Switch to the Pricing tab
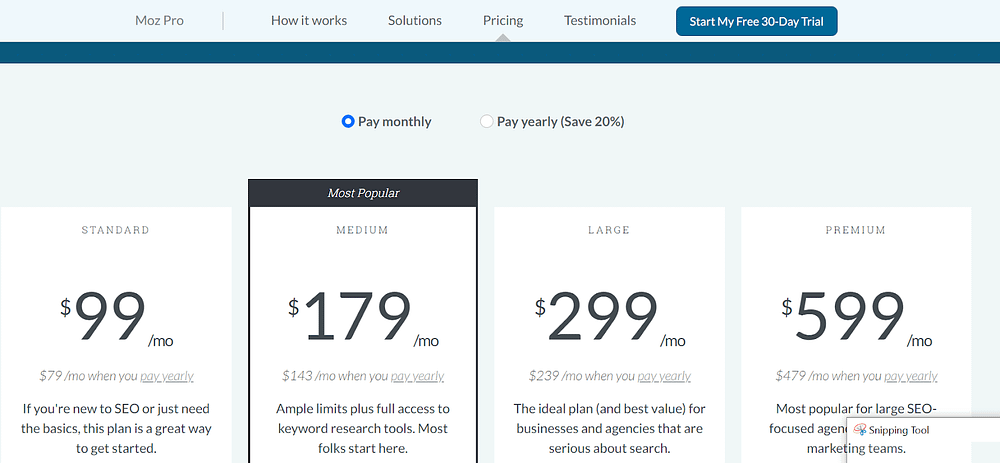 (x=503, y=20)
